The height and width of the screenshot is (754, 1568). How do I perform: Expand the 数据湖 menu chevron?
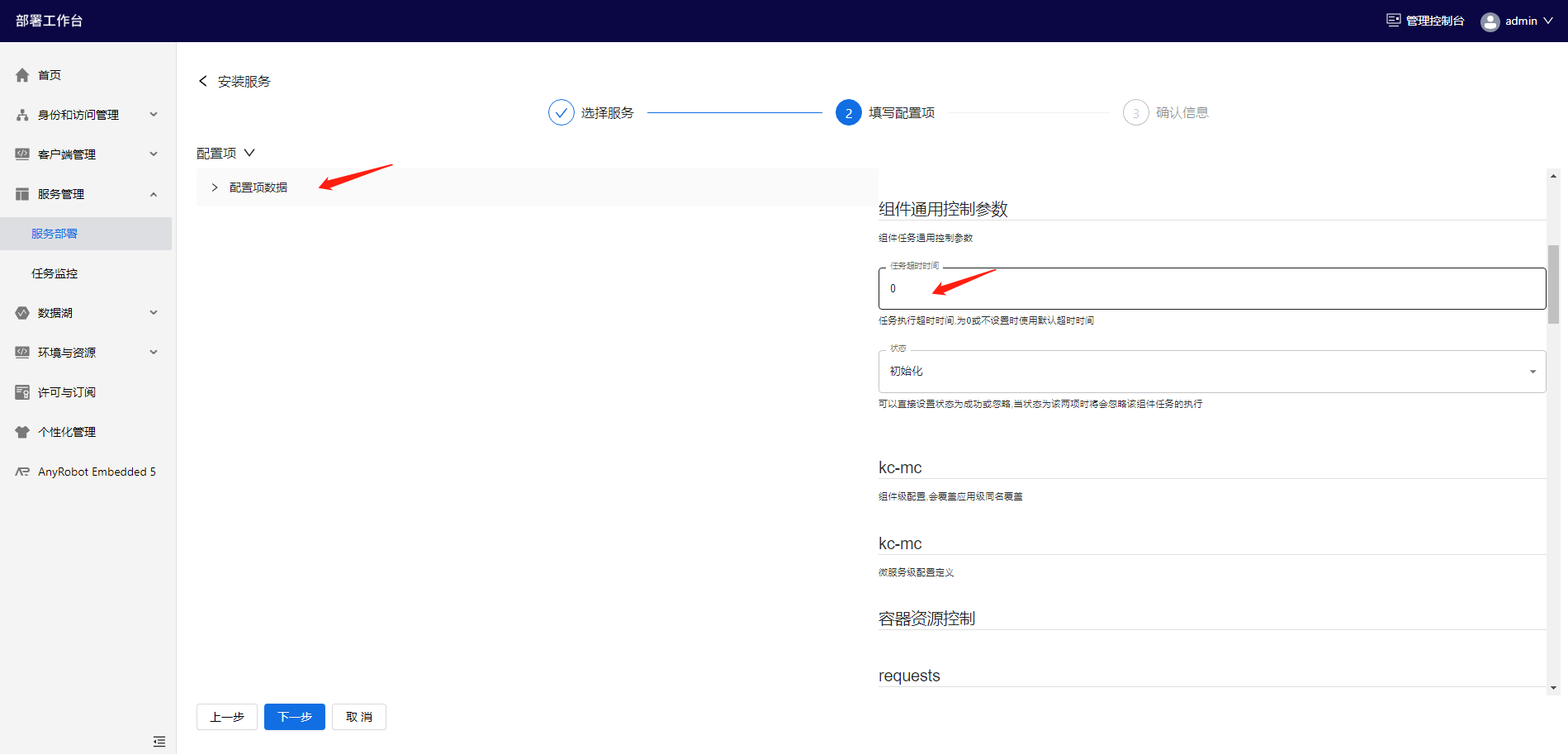[x=154, y=313]
